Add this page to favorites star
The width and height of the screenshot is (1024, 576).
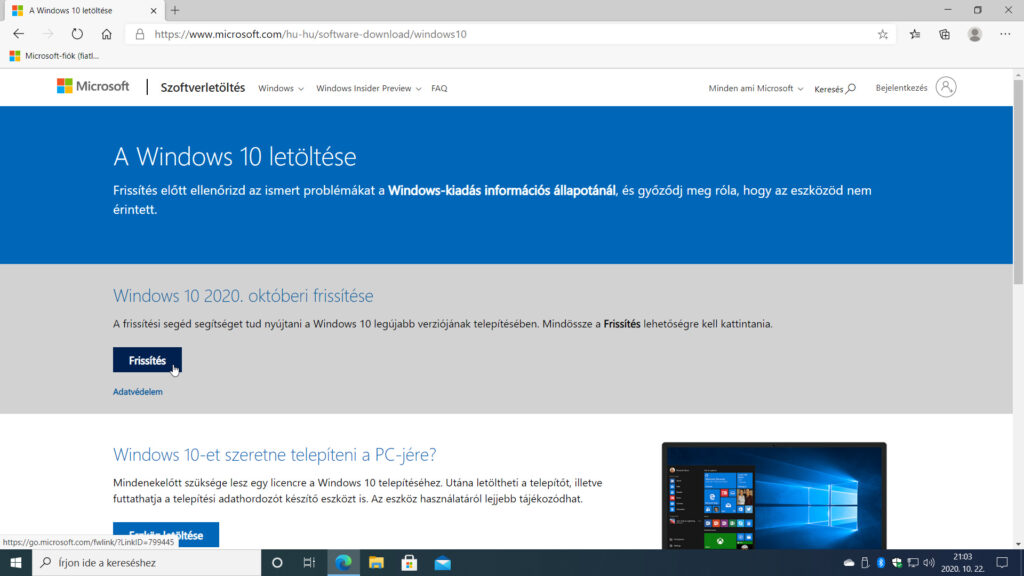pos(883,34)
